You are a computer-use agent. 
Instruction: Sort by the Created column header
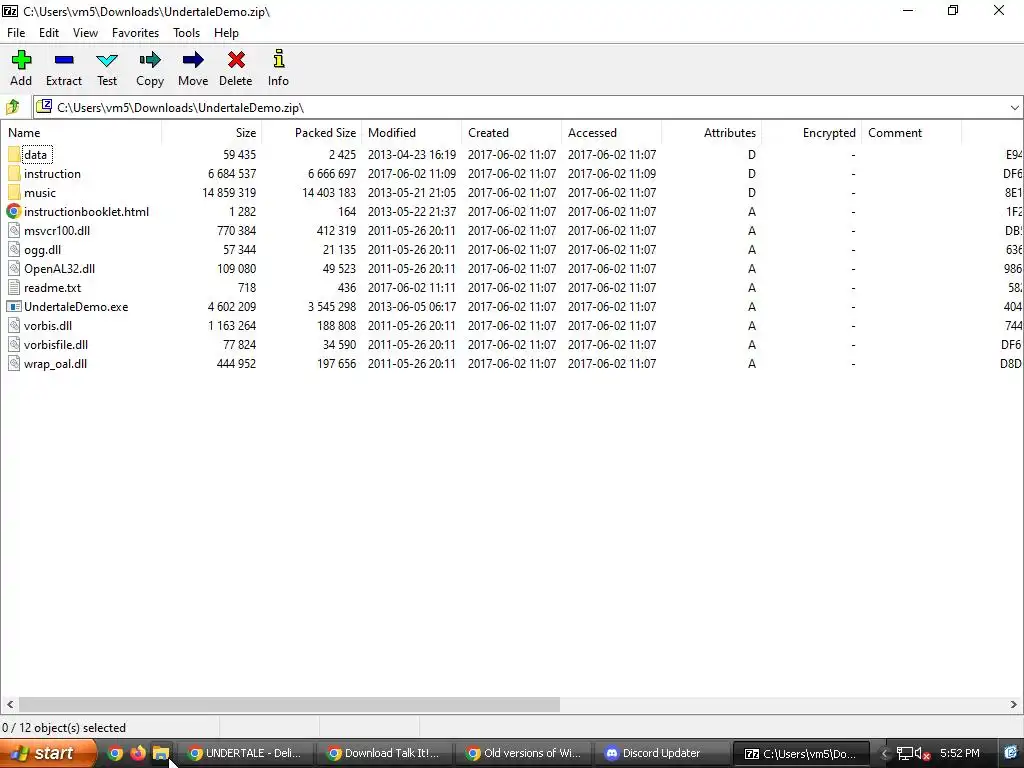pos(511,133)
